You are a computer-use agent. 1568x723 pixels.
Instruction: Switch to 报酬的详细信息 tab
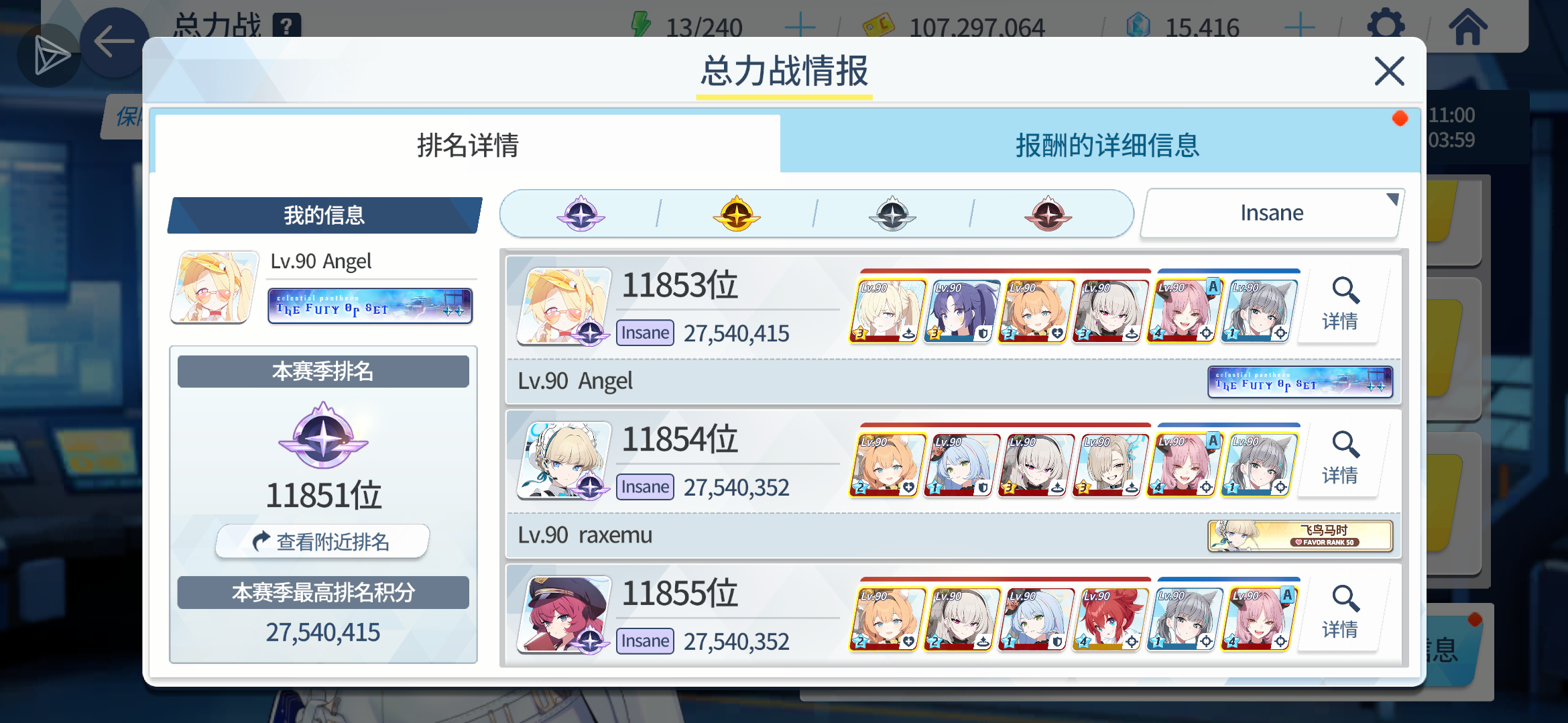tap(1107, 145)
